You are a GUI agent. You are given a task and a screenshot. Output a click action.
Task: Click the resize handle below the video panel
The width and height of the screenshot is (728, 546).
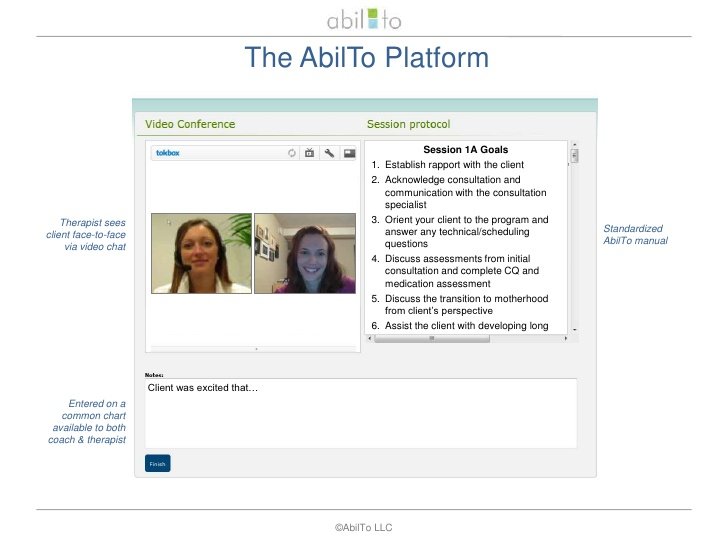pos(256,349)
